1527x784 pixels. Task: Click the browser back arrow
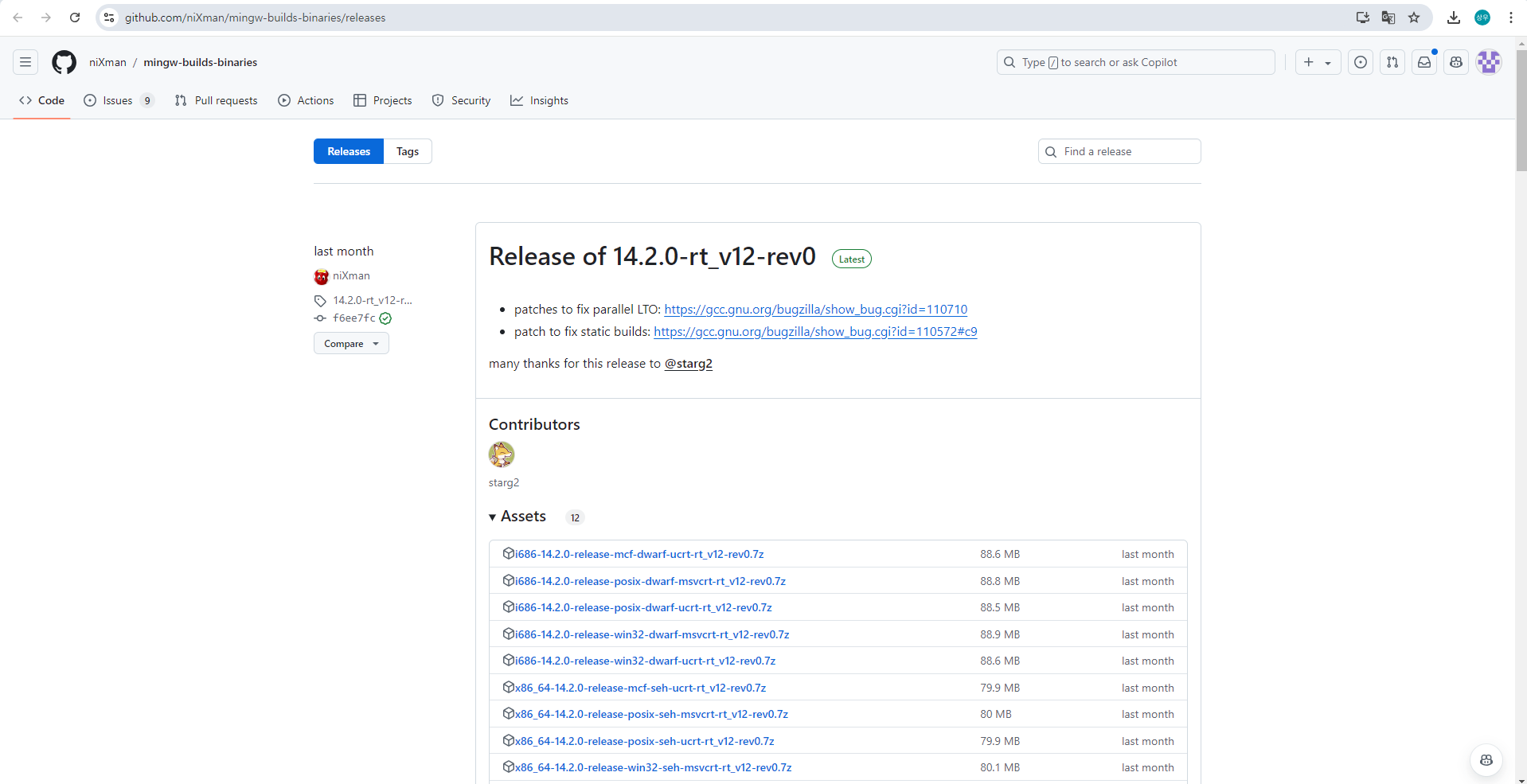pyautogui.click(x=18, y=18)
